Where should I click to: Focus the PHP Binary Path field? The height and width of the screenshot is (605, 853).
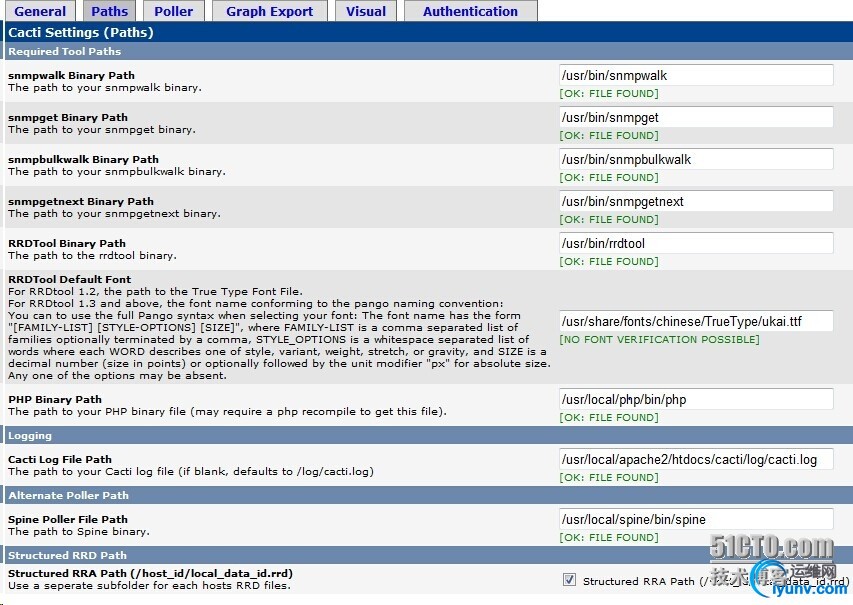coord(696,399)
